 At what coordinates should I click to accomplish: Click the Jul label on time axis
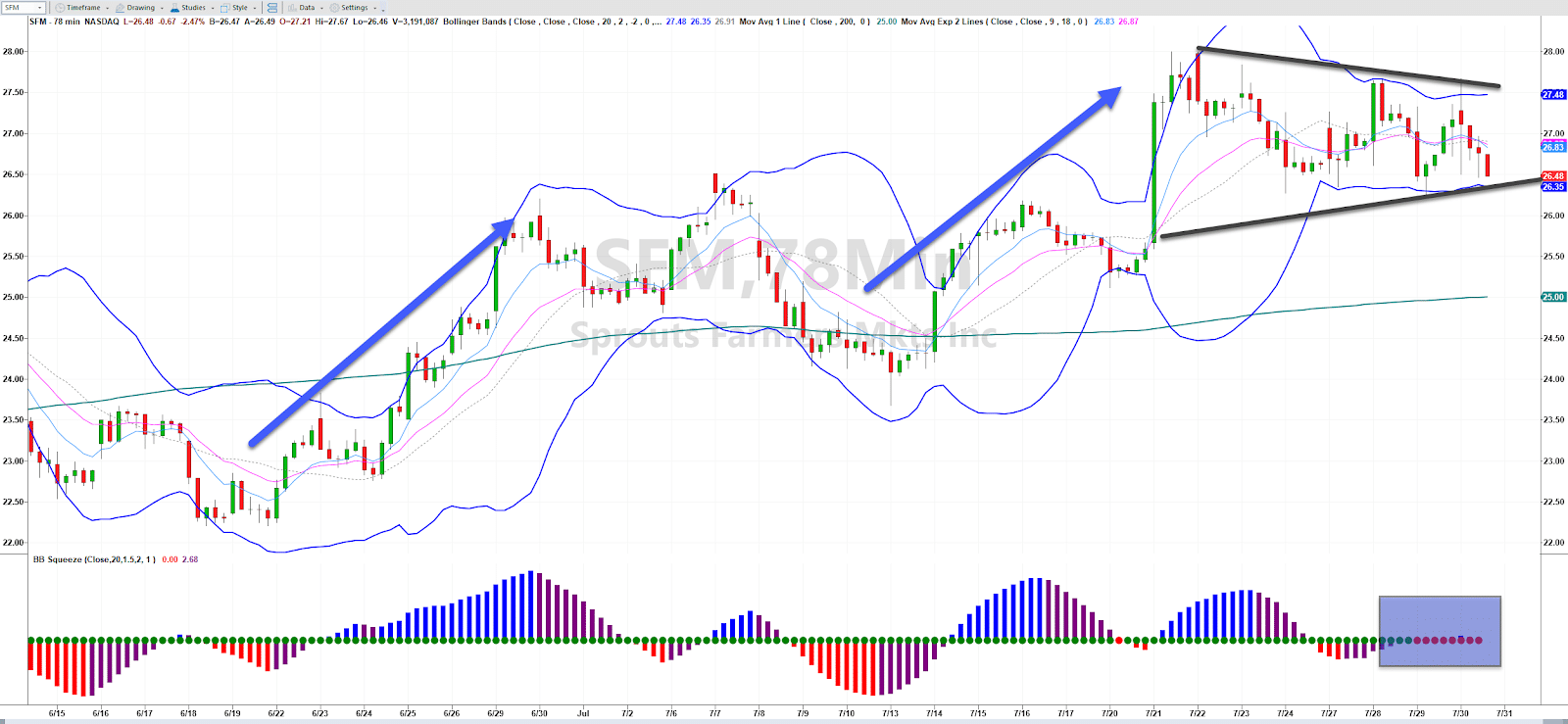tap(583, 713)
